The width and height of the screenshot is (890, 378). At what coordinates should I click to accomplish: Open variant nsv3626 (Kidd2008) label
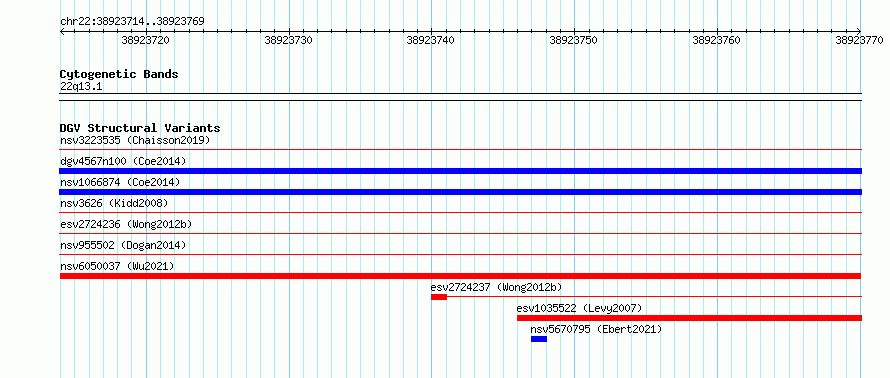114,203
